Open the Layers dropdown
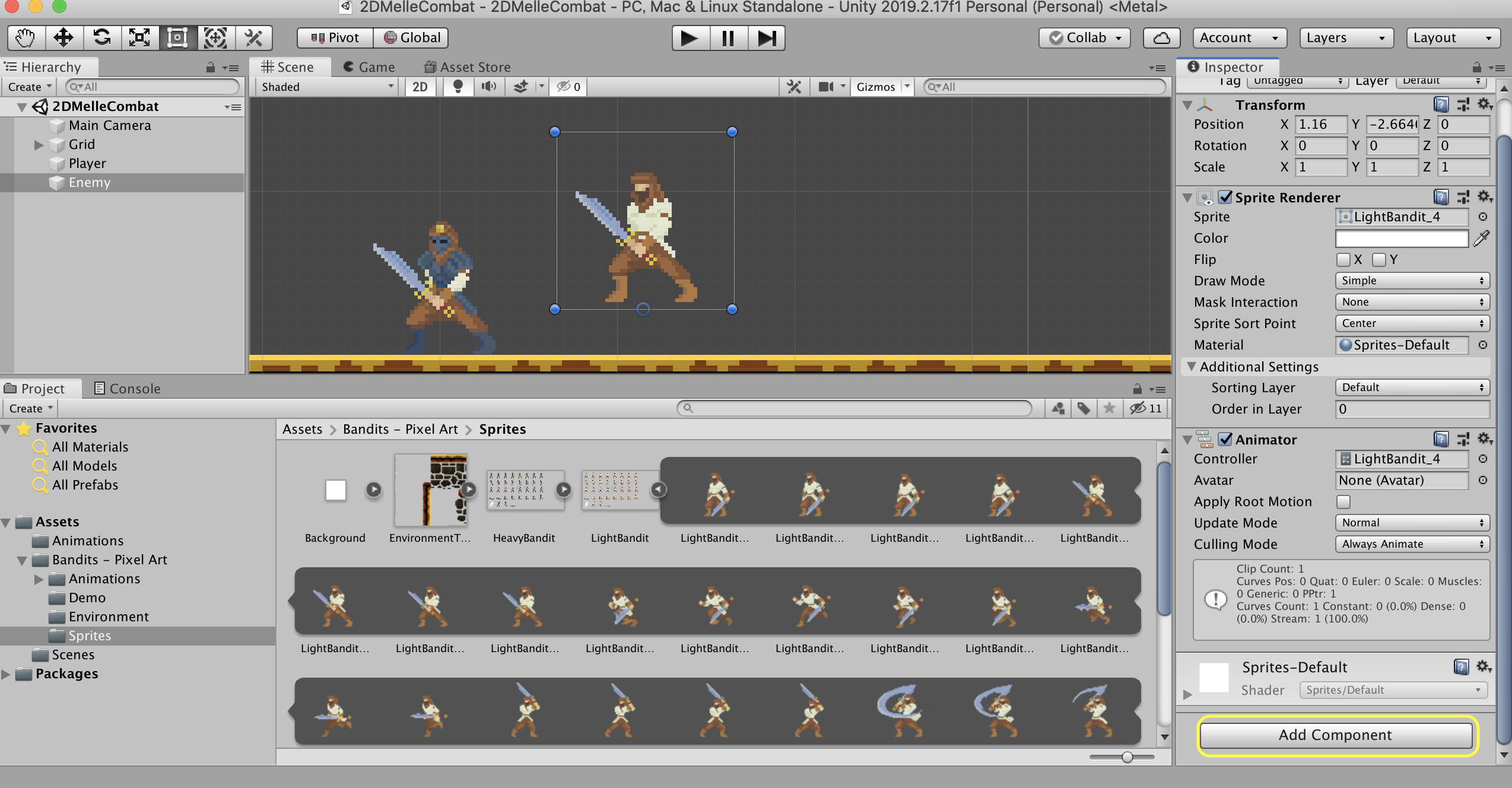This screenshot has width=1512, height=788. 1345,38
